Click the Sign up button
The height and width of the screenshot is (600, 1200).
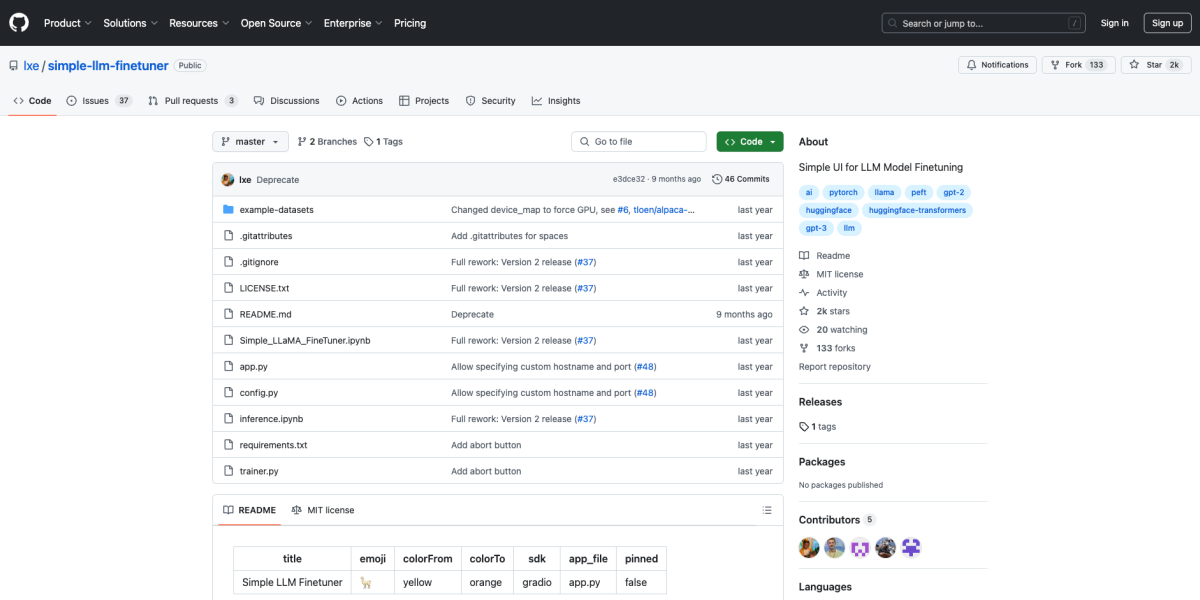(x=1167, y=23)
